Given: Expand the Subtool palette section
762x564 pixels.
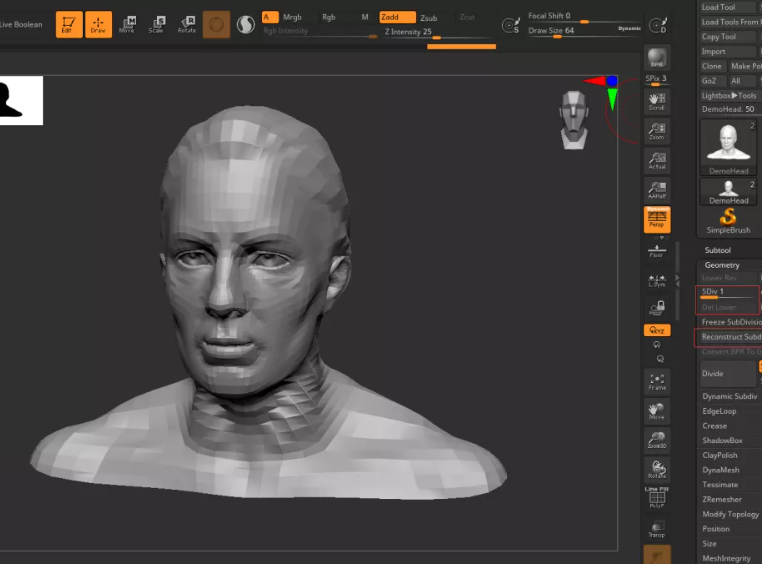Looking at the screenshot, I should click(x=718, y=250).
